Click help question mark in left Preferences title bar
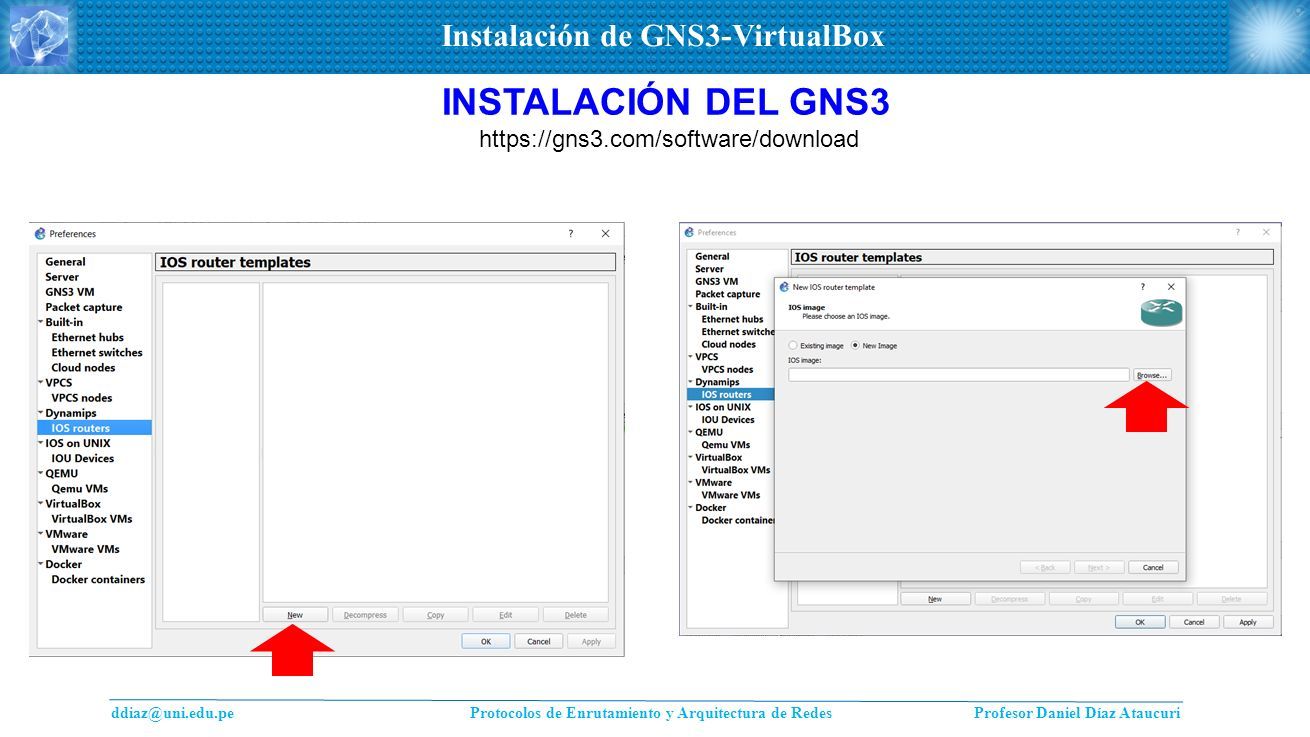 pos(571,234)
